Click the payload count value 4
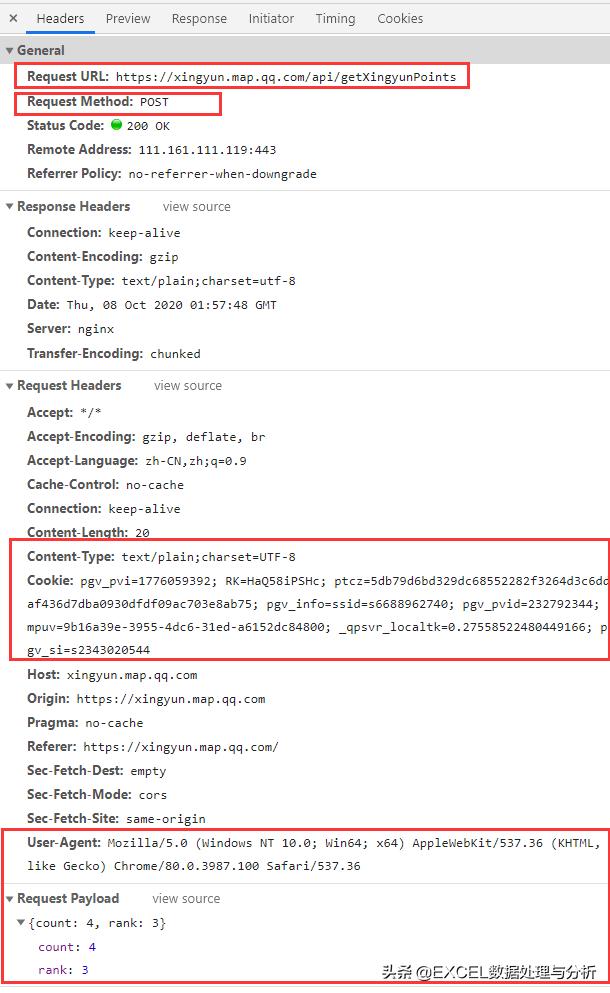This screenshot has height=993, width=610. click(x=92, y=947)
